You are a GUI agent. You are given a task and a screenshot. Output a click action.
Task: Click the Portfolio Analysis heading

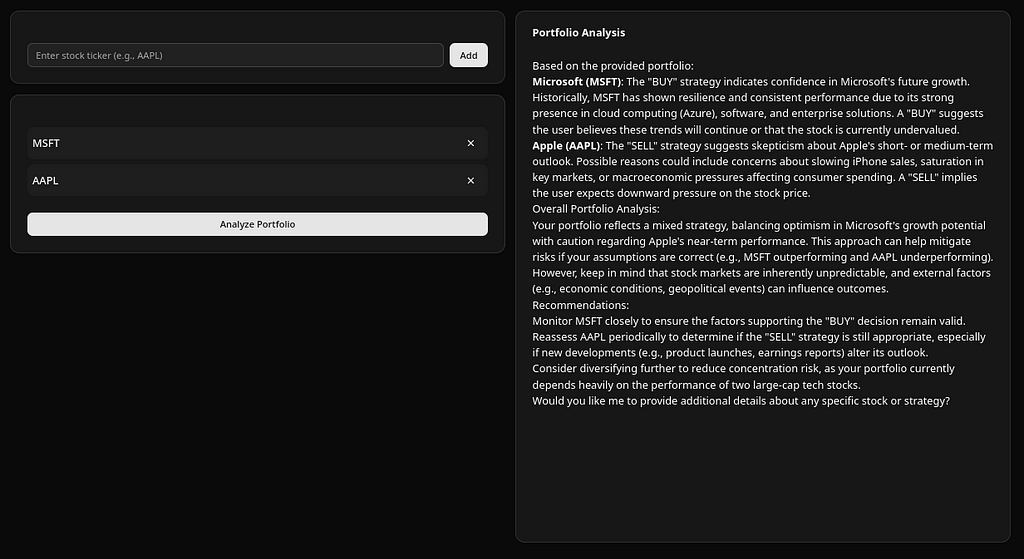[x=579, y=33]
